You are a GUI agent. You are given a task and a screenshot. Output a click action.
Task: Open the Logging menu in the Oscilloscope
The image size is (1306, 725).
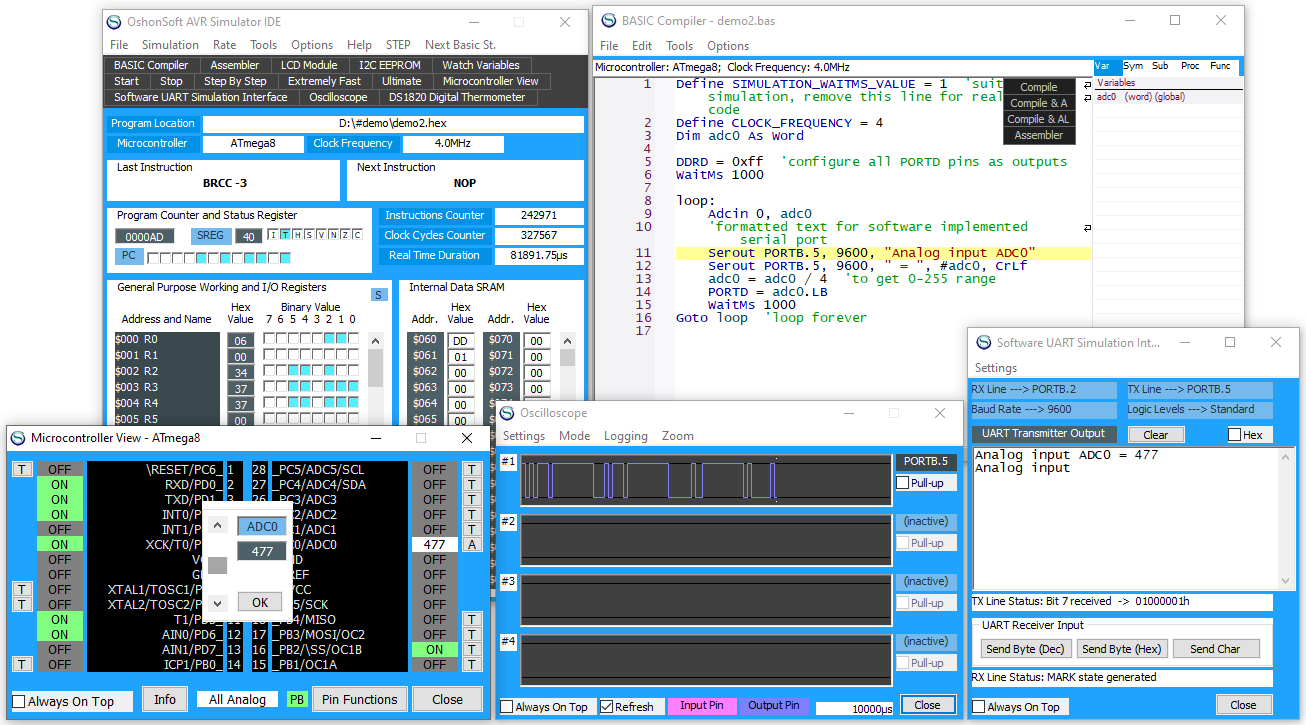tap(626, 436)
